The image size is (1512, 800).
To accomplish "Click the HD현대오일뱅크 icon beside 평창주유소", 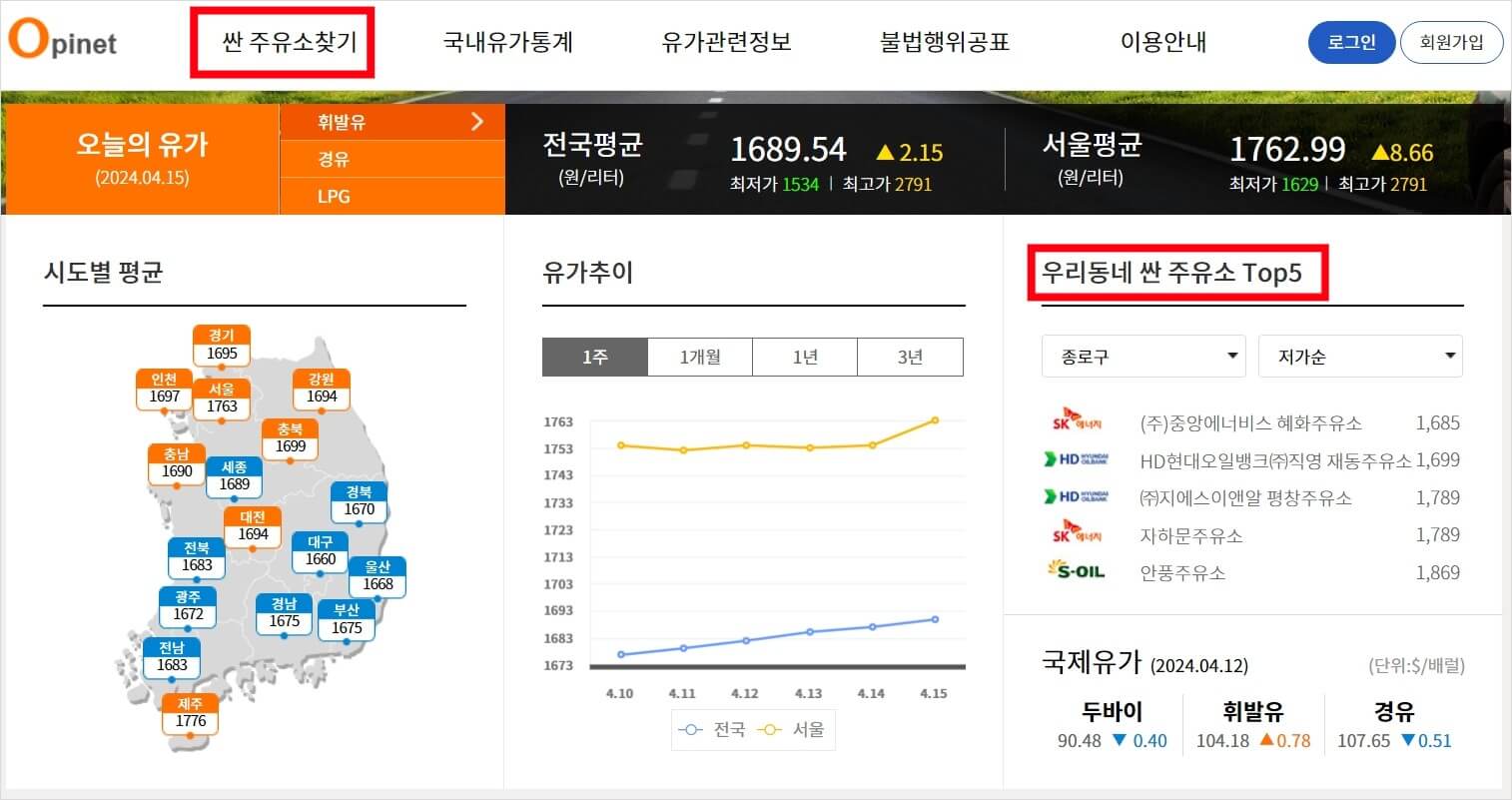I will pos(1077,497).
